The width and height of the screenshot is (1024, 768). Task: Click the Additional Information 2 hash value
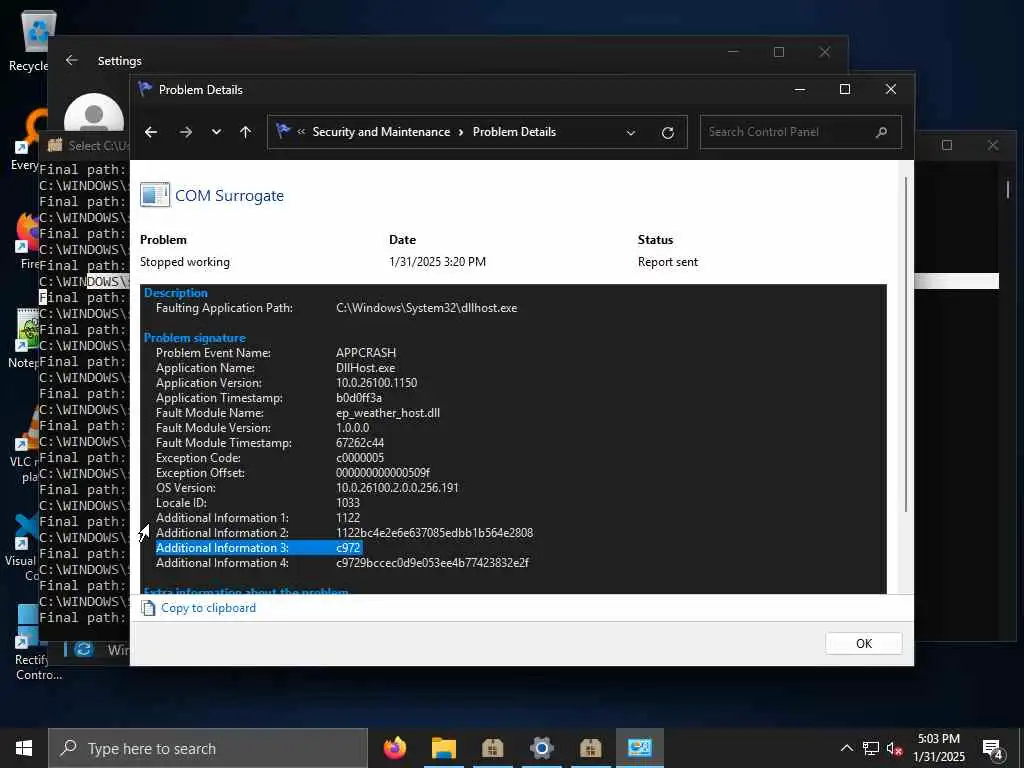click(434, 533)
